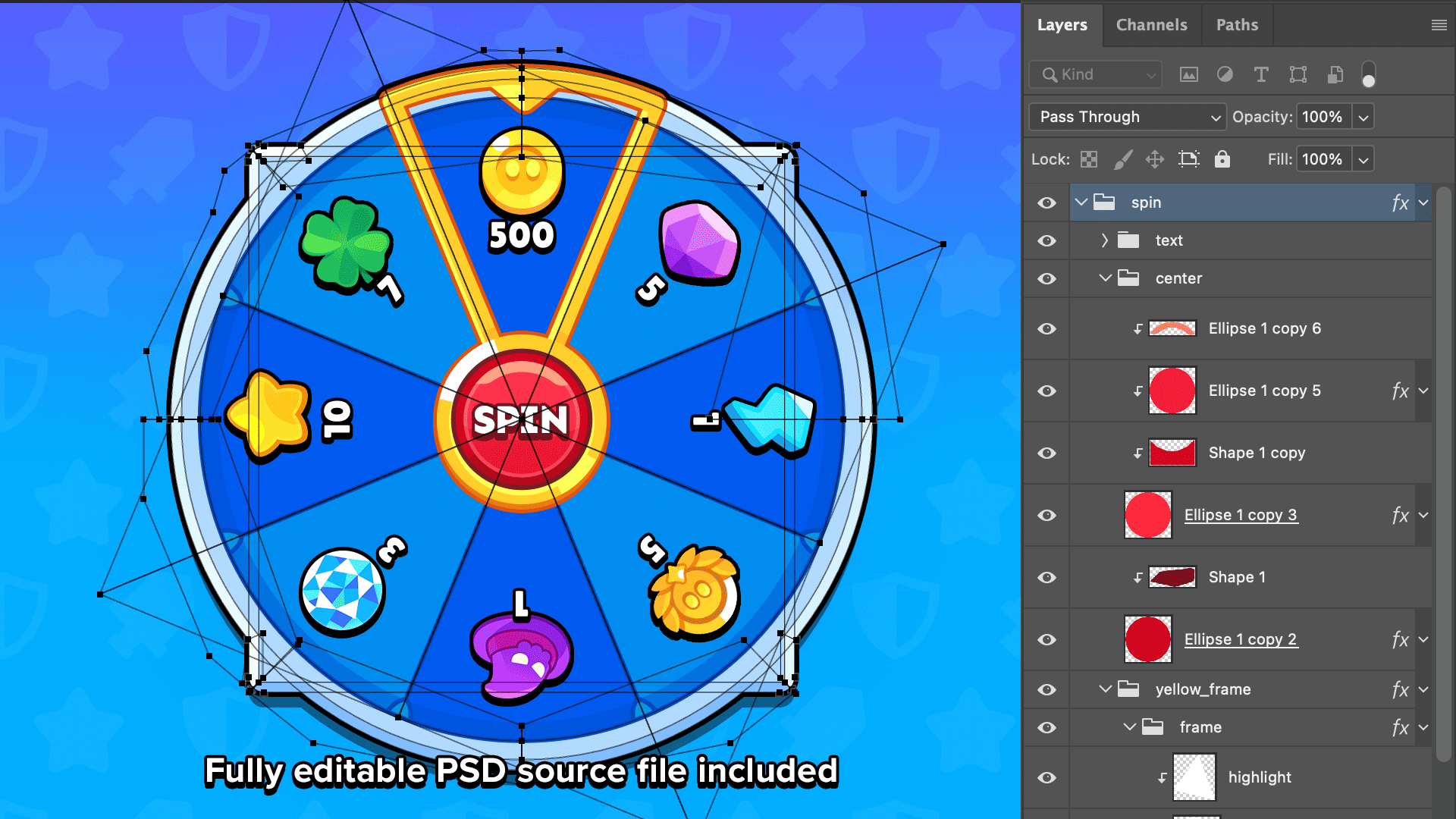Hide the spin group layer

coord(1046,202)
